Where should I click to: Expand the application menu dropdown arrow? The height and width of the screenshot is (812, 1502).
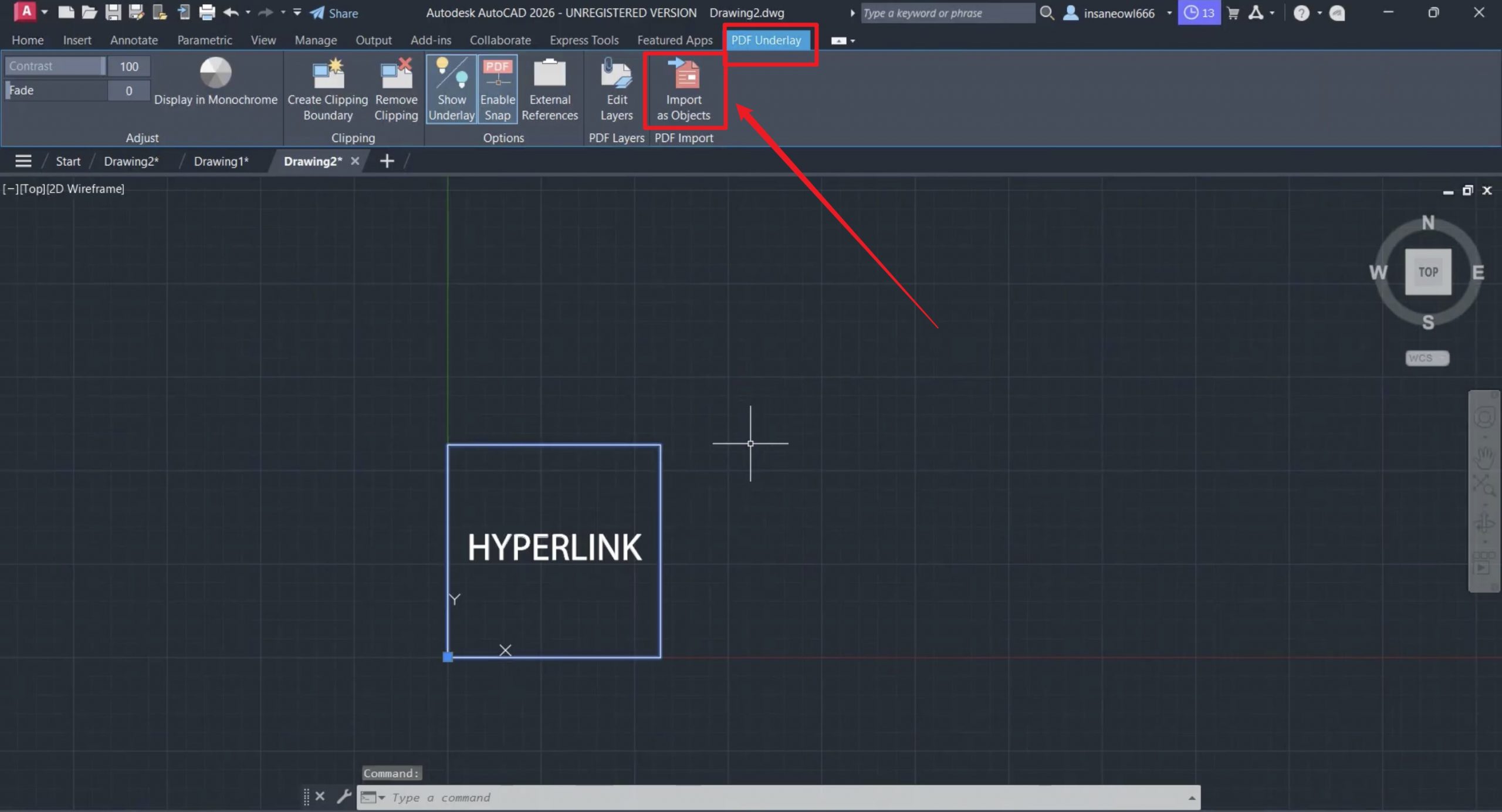44,12
